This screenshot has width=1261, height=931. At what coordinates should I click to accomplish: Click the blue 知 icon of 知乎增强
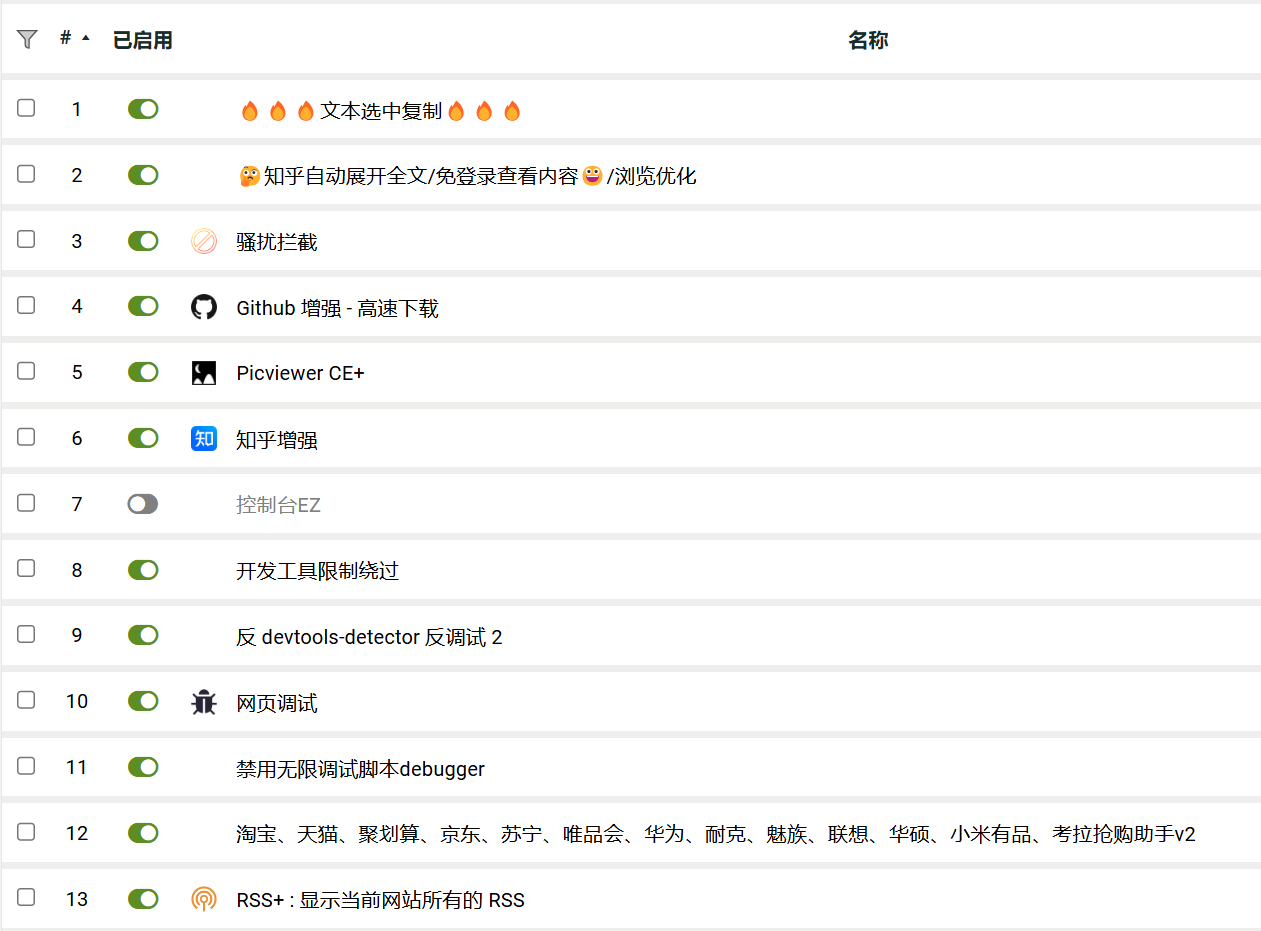[204, 438]
